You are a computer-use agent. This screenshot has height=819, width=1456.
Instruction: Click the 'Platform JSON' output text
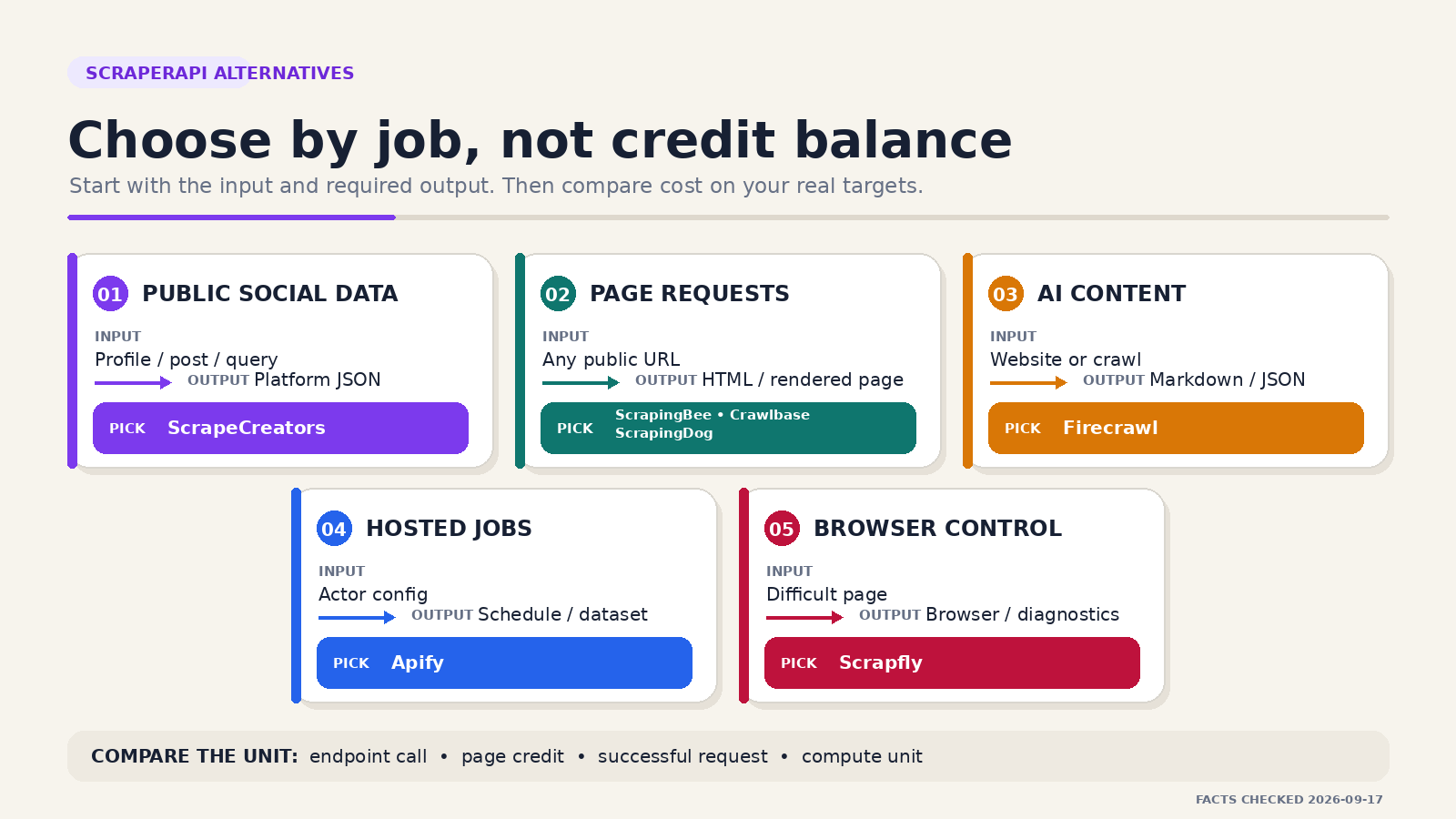click(x=318, y=379)
